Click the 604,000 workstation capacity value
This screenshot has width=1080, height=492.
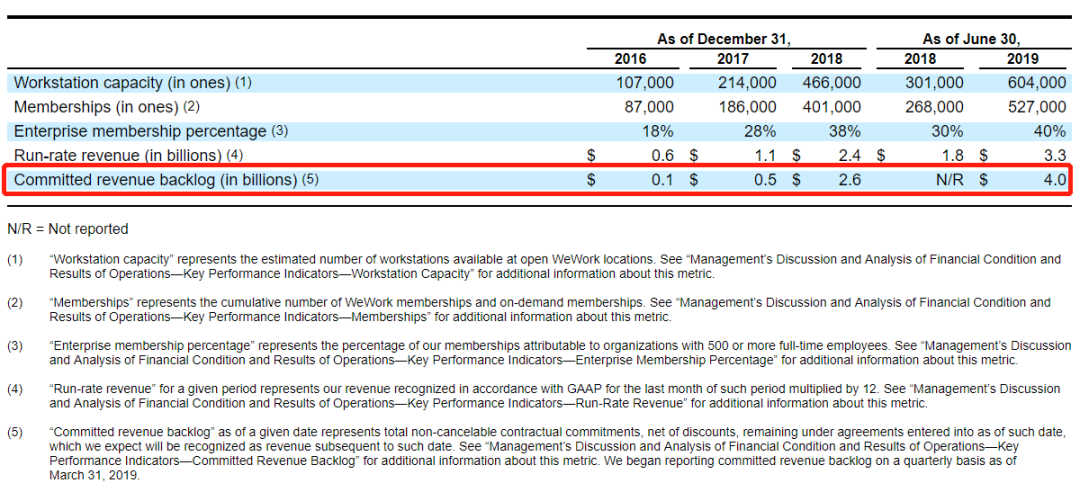pyautogui.click(x=1037, y=83)
